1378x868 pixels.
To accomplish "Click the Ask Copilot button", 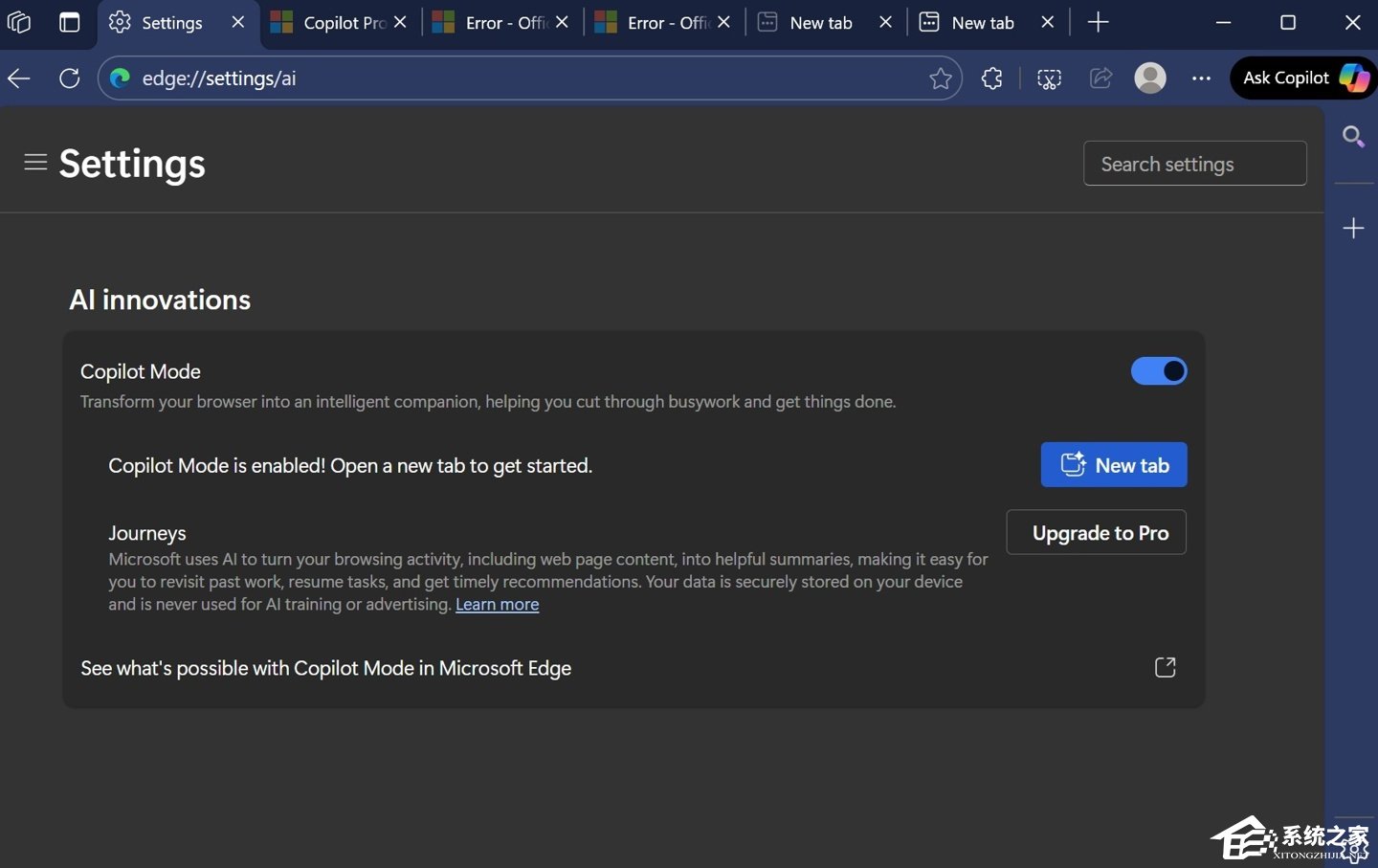I will coord(1303,78).
